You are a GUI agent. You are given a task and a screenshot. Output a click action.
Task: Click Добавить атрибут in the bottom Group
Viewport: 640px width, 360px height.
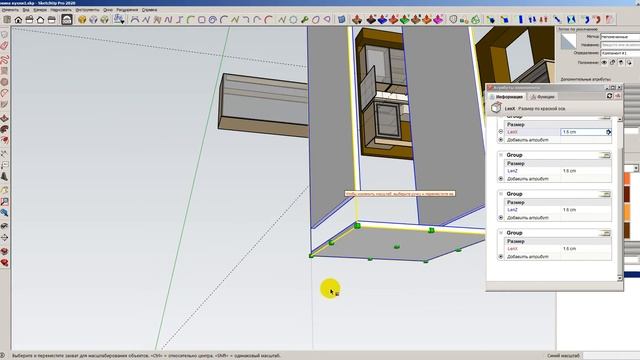(528, 256)
